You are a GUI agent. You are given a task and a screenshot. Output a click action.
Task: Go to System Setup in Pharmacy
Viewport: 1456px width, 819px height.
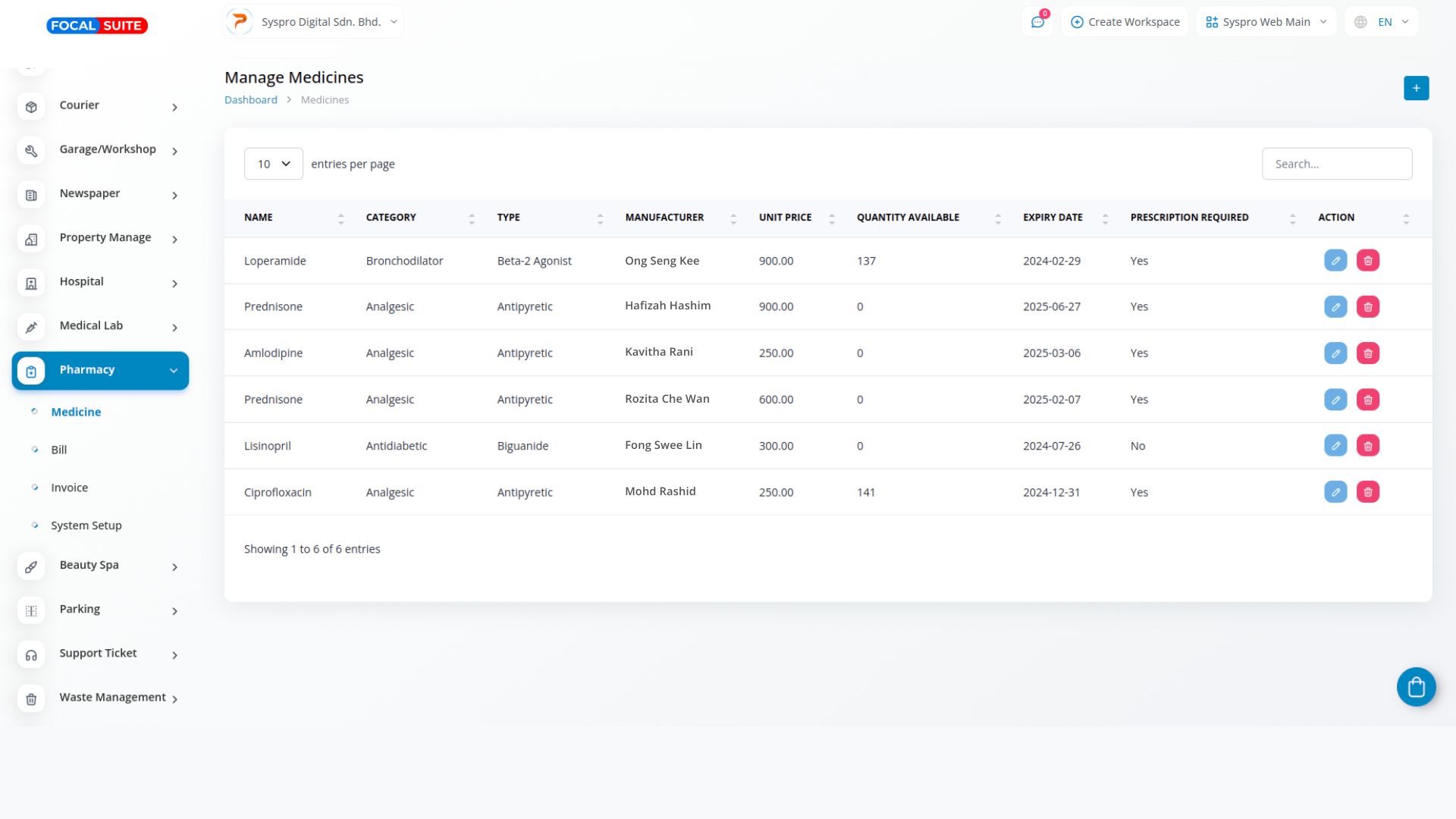click(86, 526)
